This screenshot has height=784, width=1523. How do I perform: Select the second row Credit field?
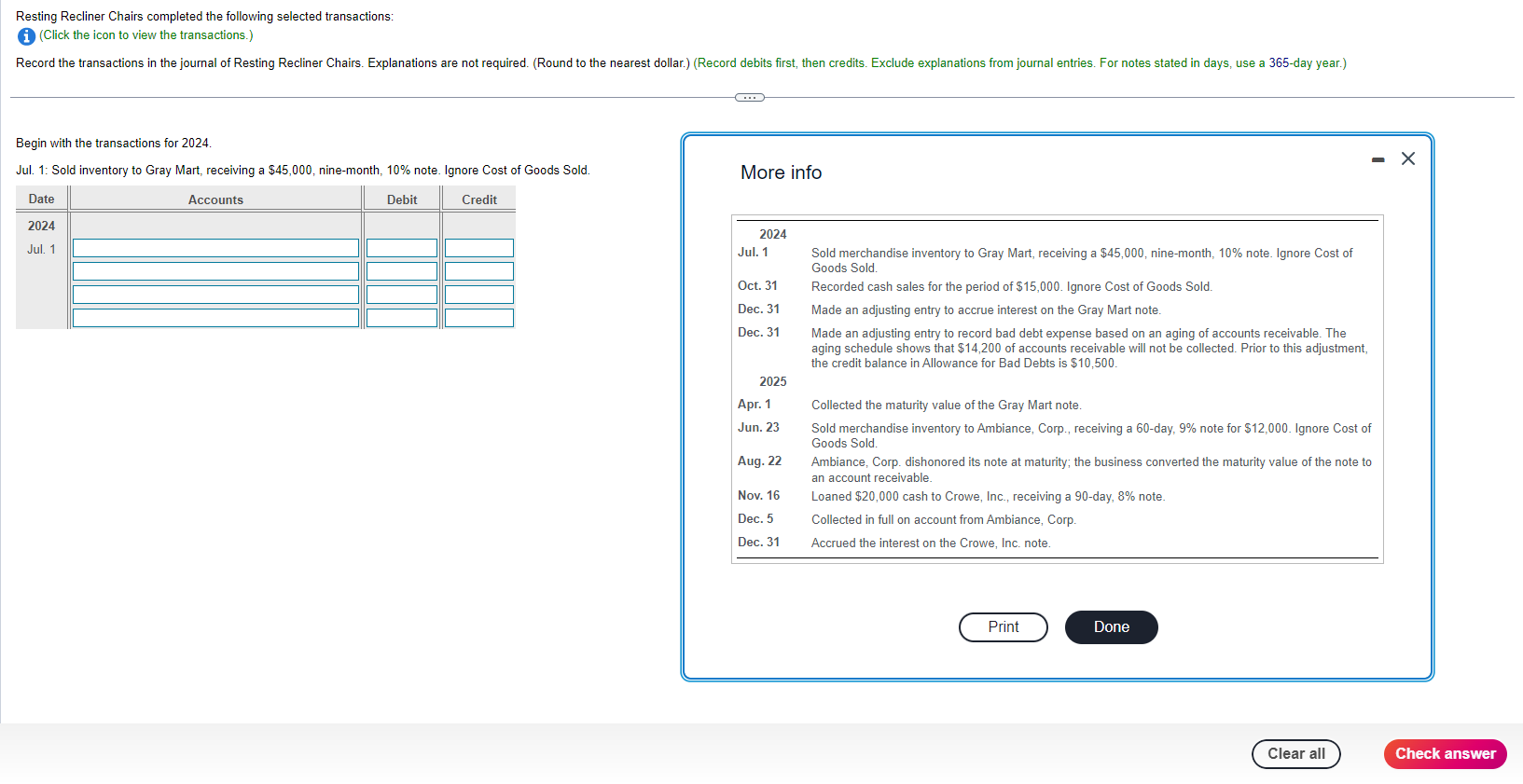pos(479,271)
